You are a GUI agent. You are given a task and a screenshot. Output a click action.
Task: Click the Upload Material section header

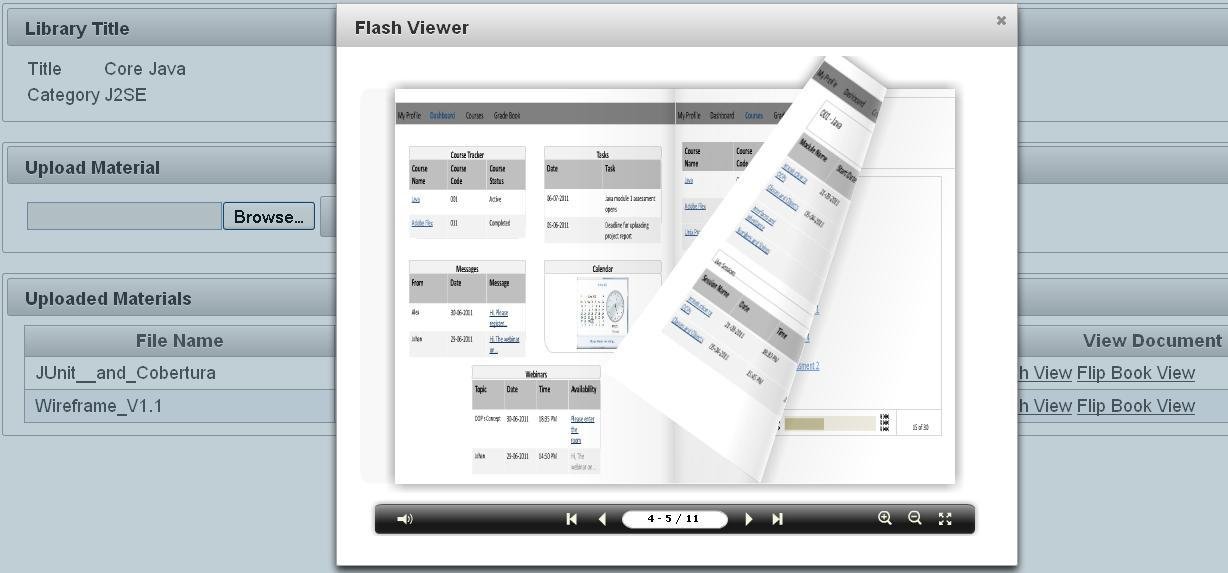[x=92, y=168]
